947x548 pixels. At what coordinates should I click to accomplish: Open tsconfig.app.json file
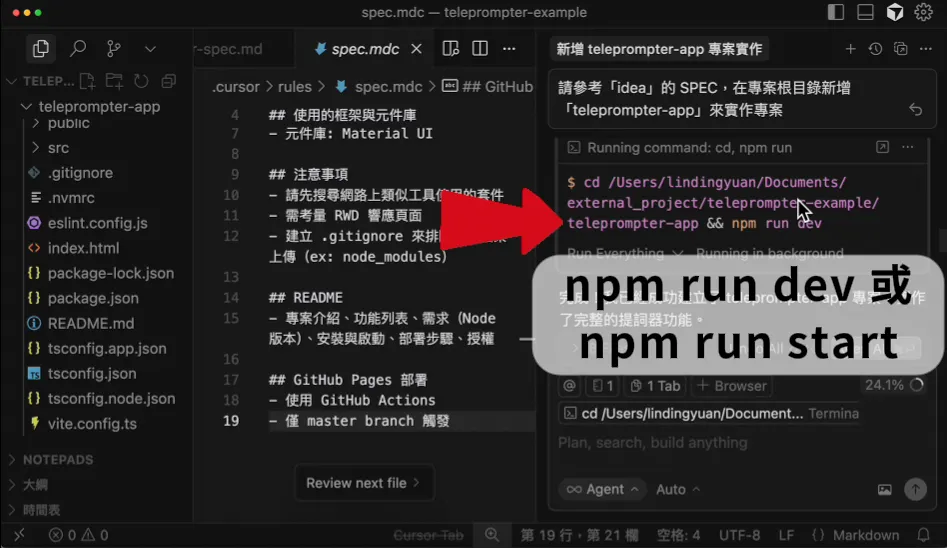tap(107, 348)
